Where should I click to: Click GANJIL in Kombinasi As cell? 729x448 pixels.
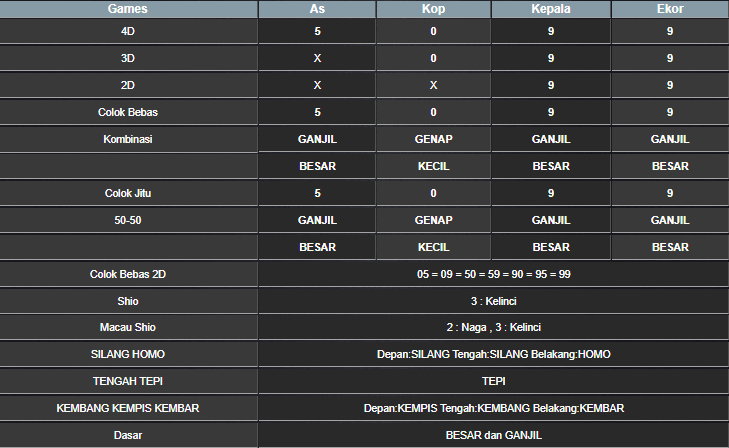[x=317, y=139]
